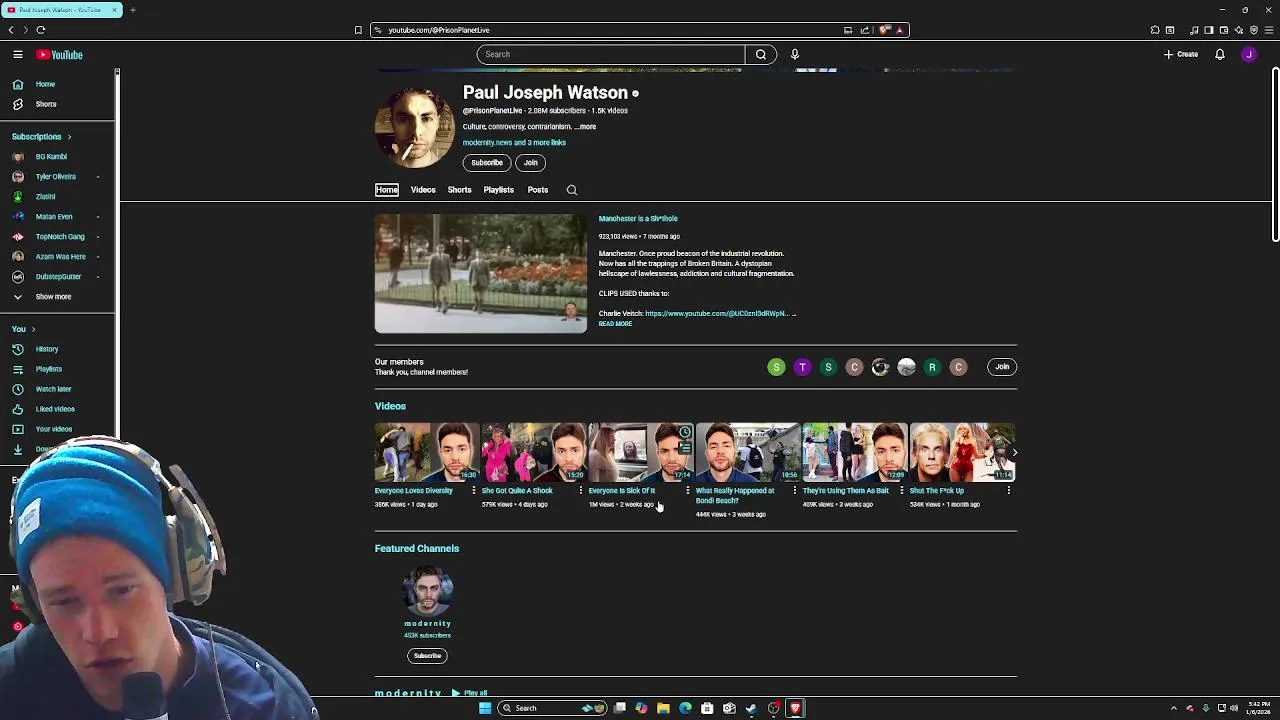This screenshot has height=720, width=1280.
Task: Open the Brave Shields icon
Action: coord(885,30)
